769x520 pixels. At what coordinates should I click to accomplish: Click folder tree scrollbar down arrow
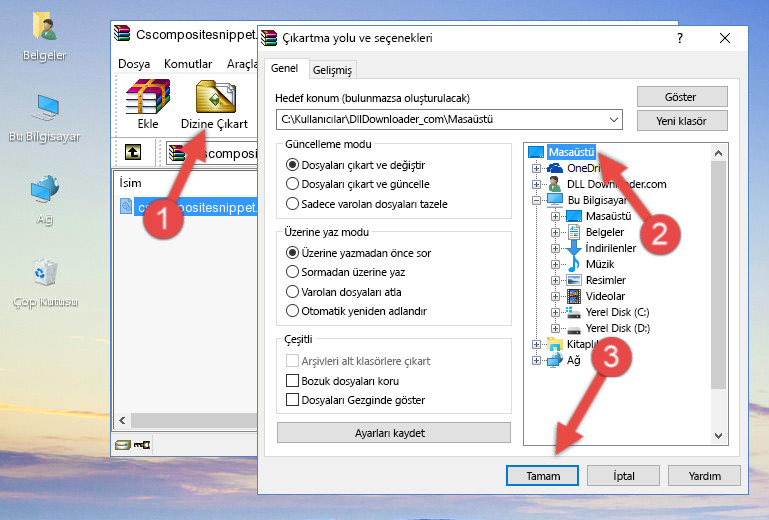718,436
